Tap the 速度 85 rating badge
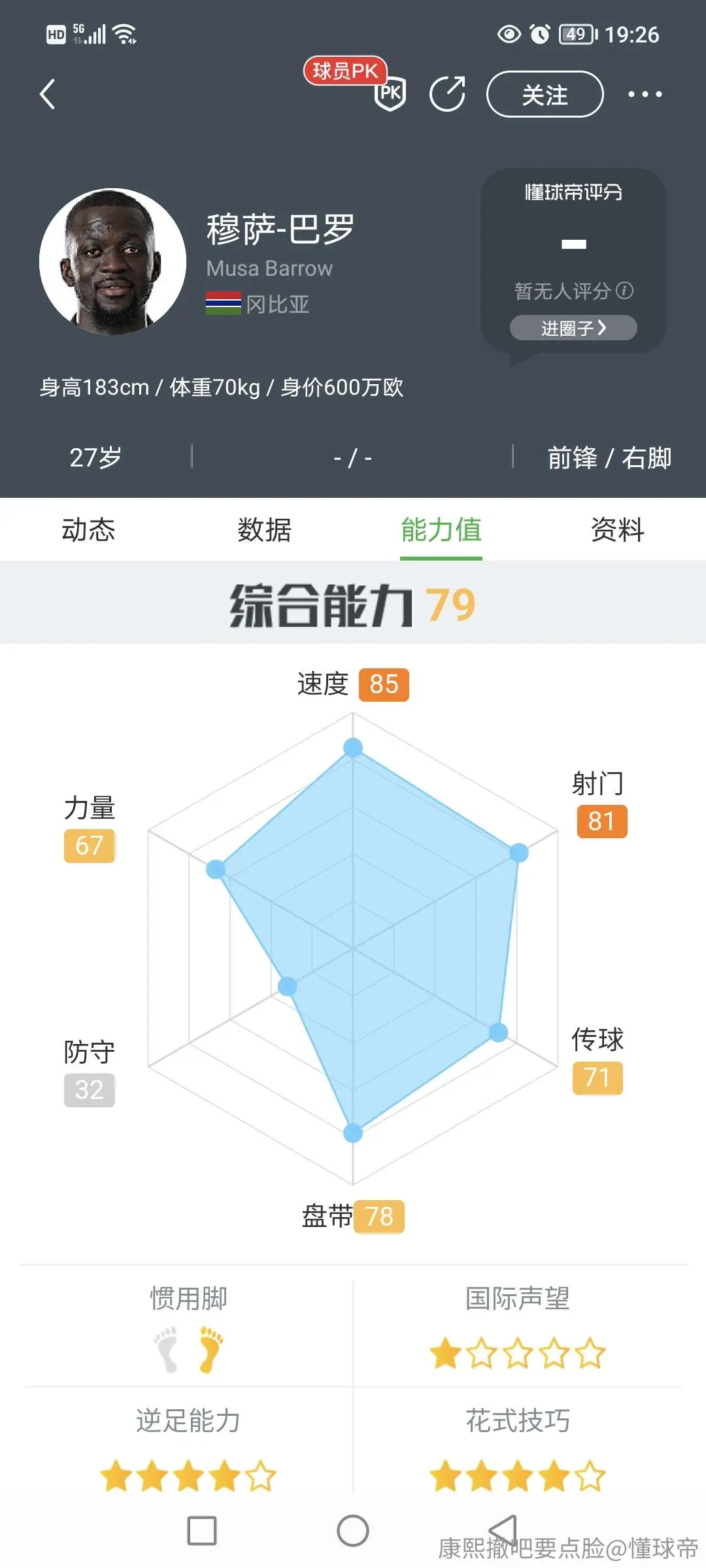This screenshot has height=1568, width=706. click(384, 685)
